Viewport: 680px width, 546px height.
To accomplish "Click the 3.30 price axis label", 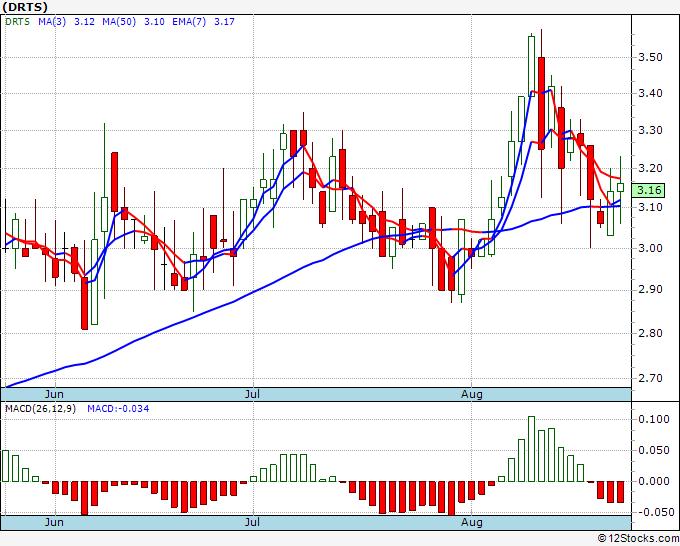I will pos(650,130).
